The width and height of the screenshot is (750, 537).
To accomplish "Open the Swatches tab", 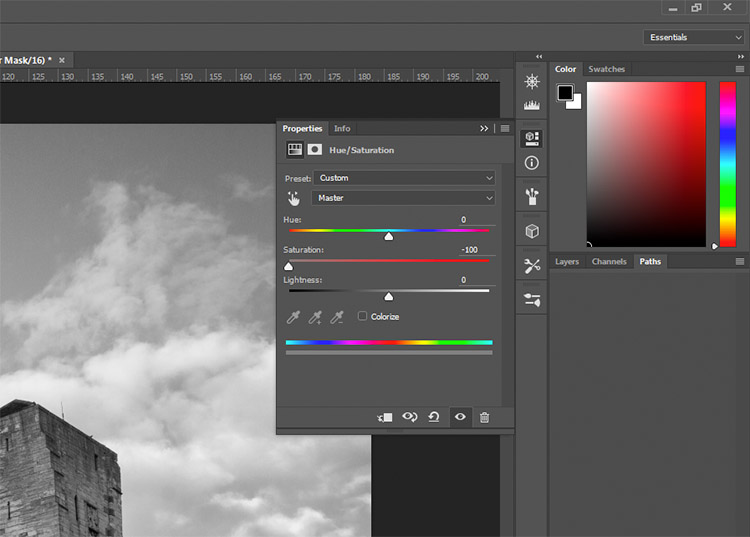I will tap(607, 69).
